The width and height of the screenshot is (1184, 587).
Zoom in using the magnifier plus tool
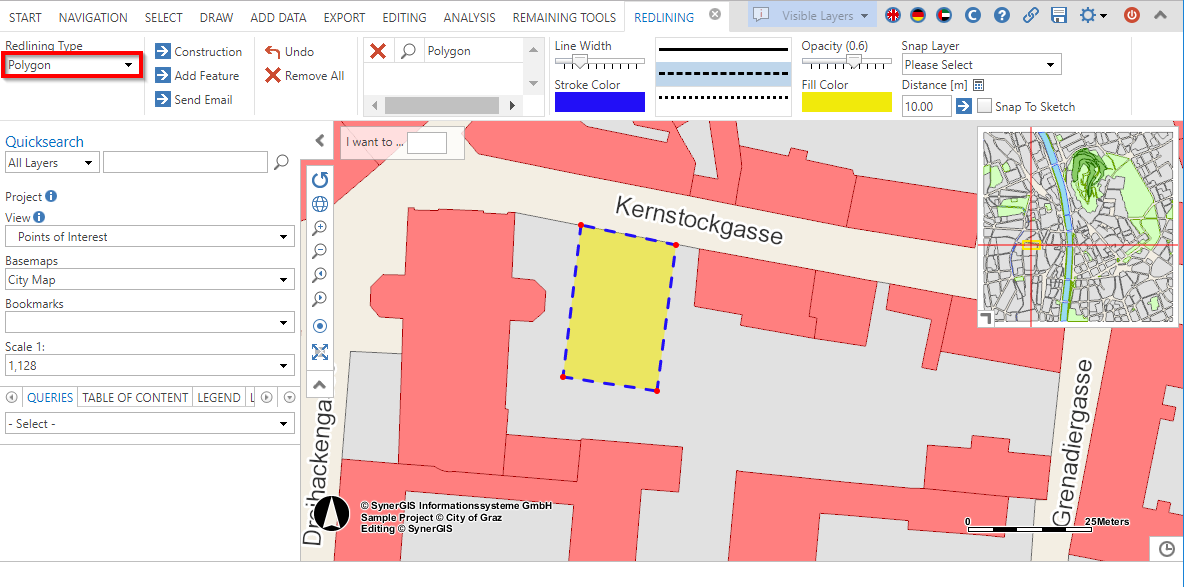click(x=320, y=227)
